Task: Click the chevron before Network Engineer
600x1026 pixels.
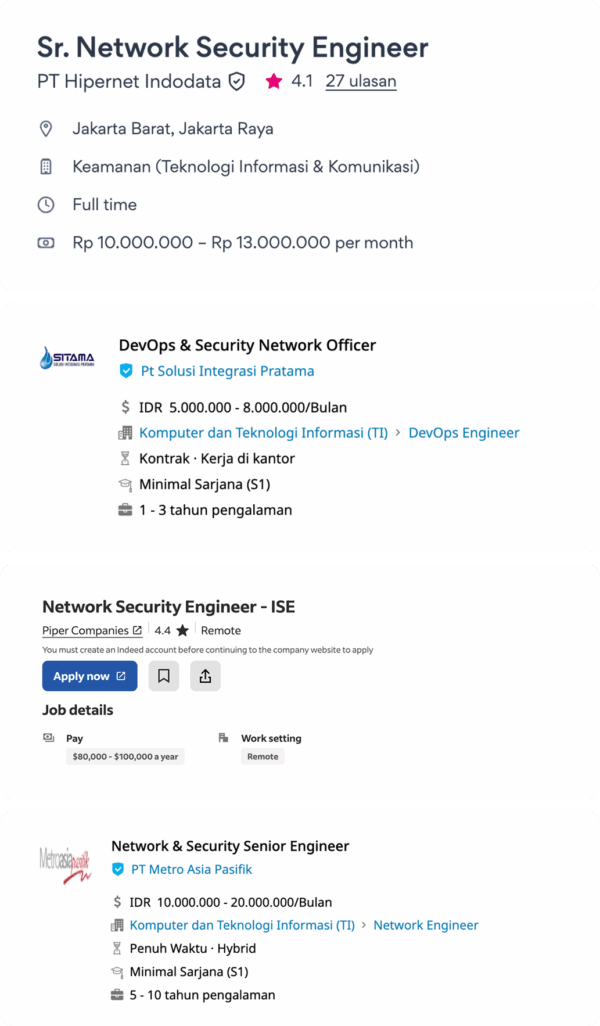Action: [x=365, y=925]
